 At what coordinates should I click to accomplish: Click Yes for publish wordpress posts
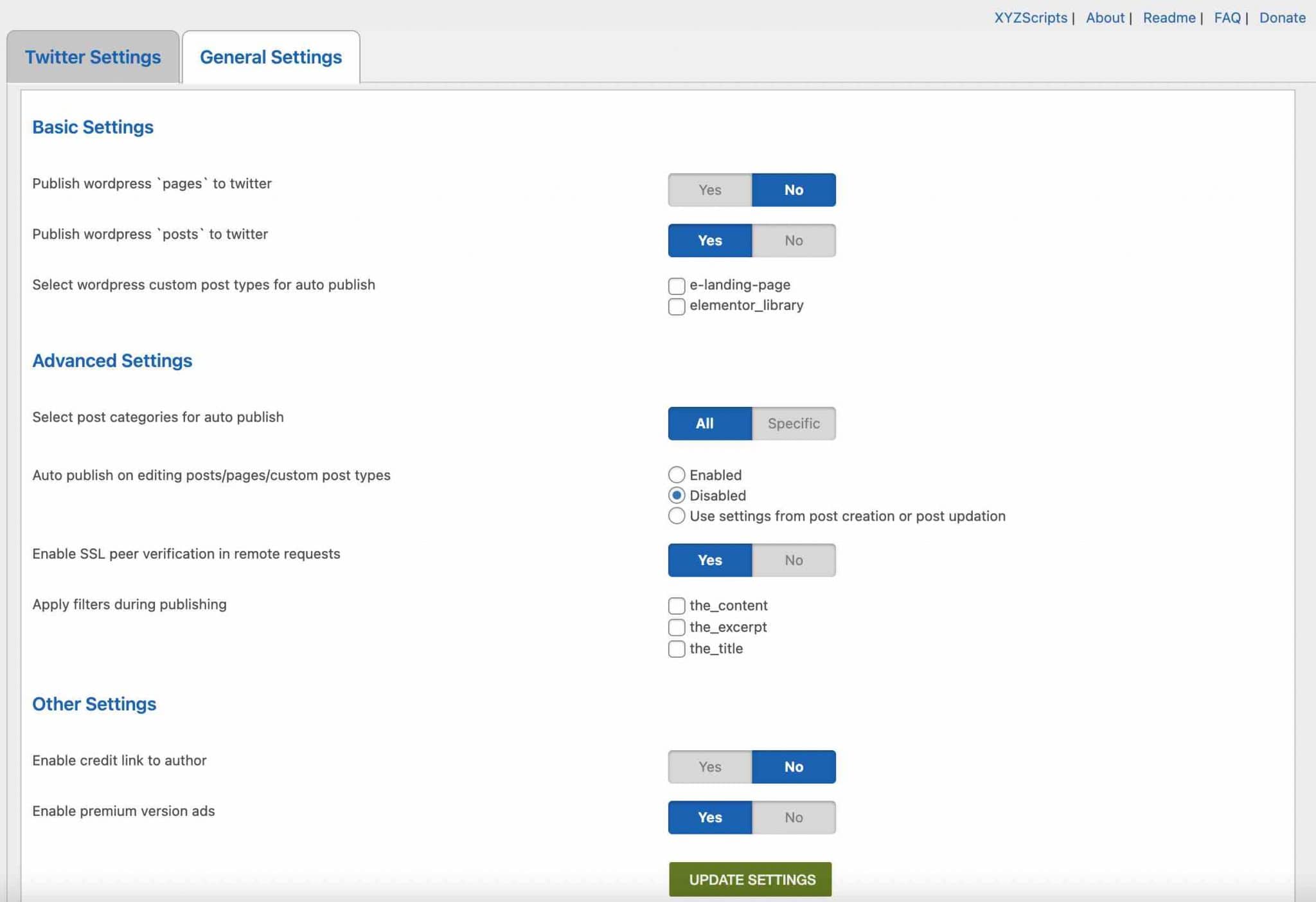710,240
